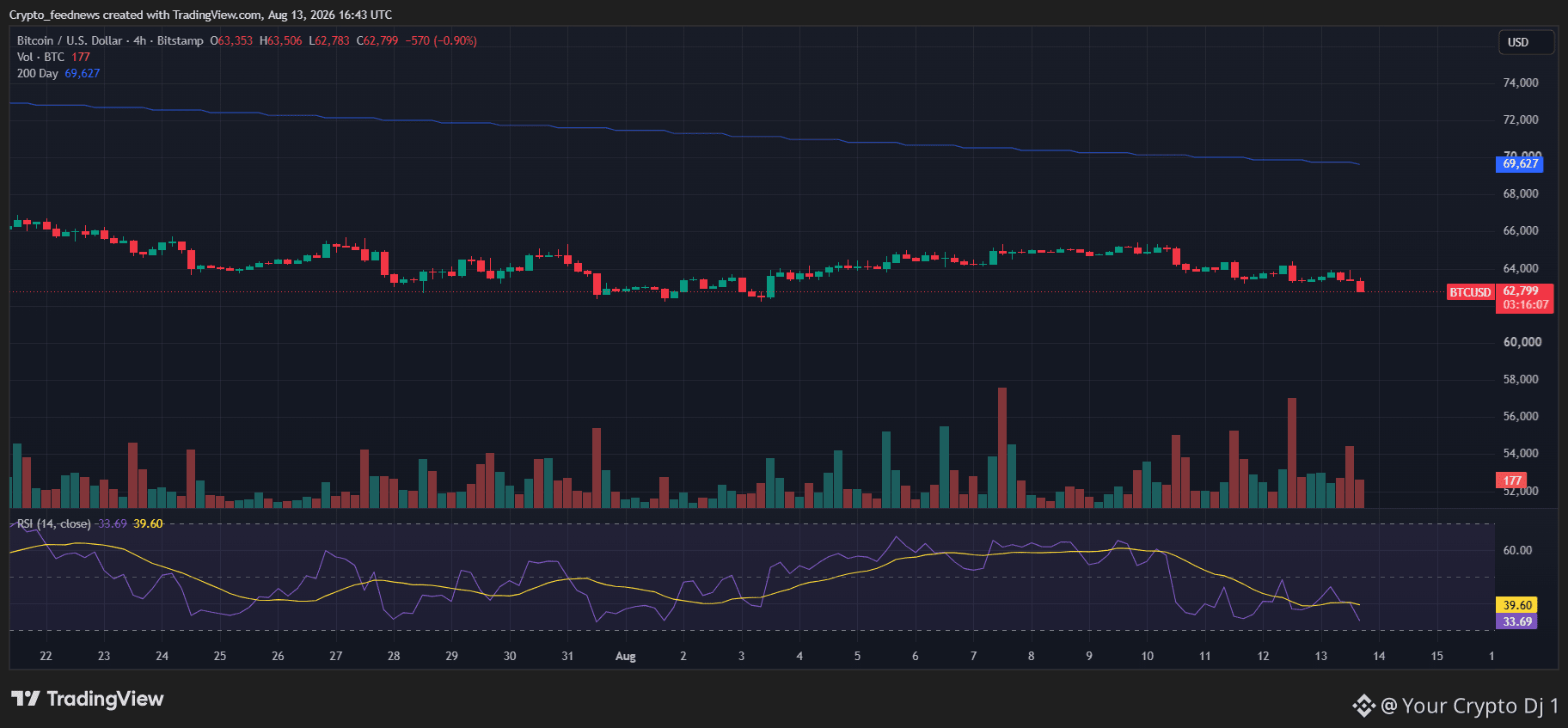Click the purple 33.69 RSI label
This screenshot has width=1568, height=728.
tap(1517, 621)
